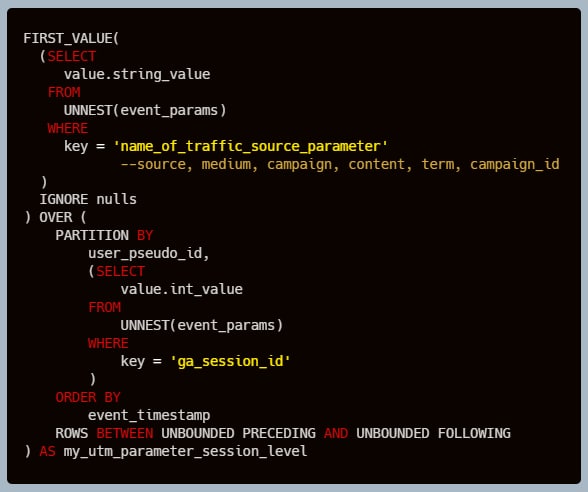This screenshot has width=588, height=492.
Task: Click the PARTITION BY line
Action: click(x=104, y=235)
